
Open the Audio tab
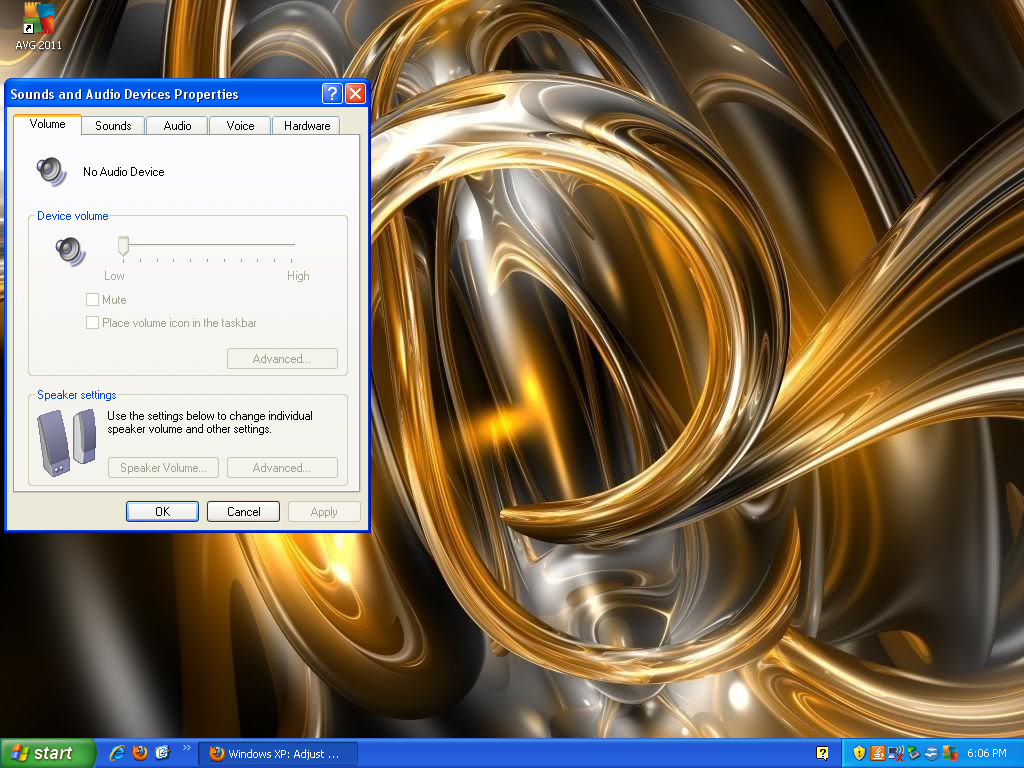pyautogui.click(x=177, y=126)
